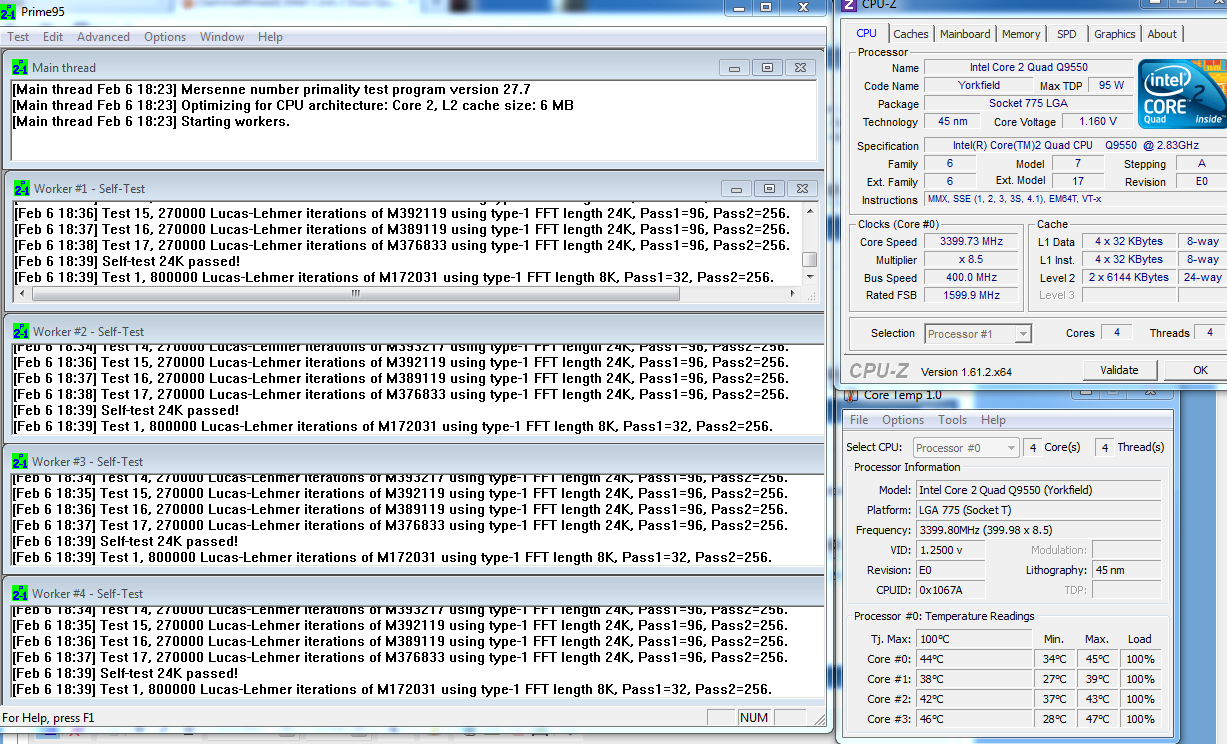Click the Core Voltage value 1.160 V
Viewport: 1227px width, 744px height.
(1098, 121)
